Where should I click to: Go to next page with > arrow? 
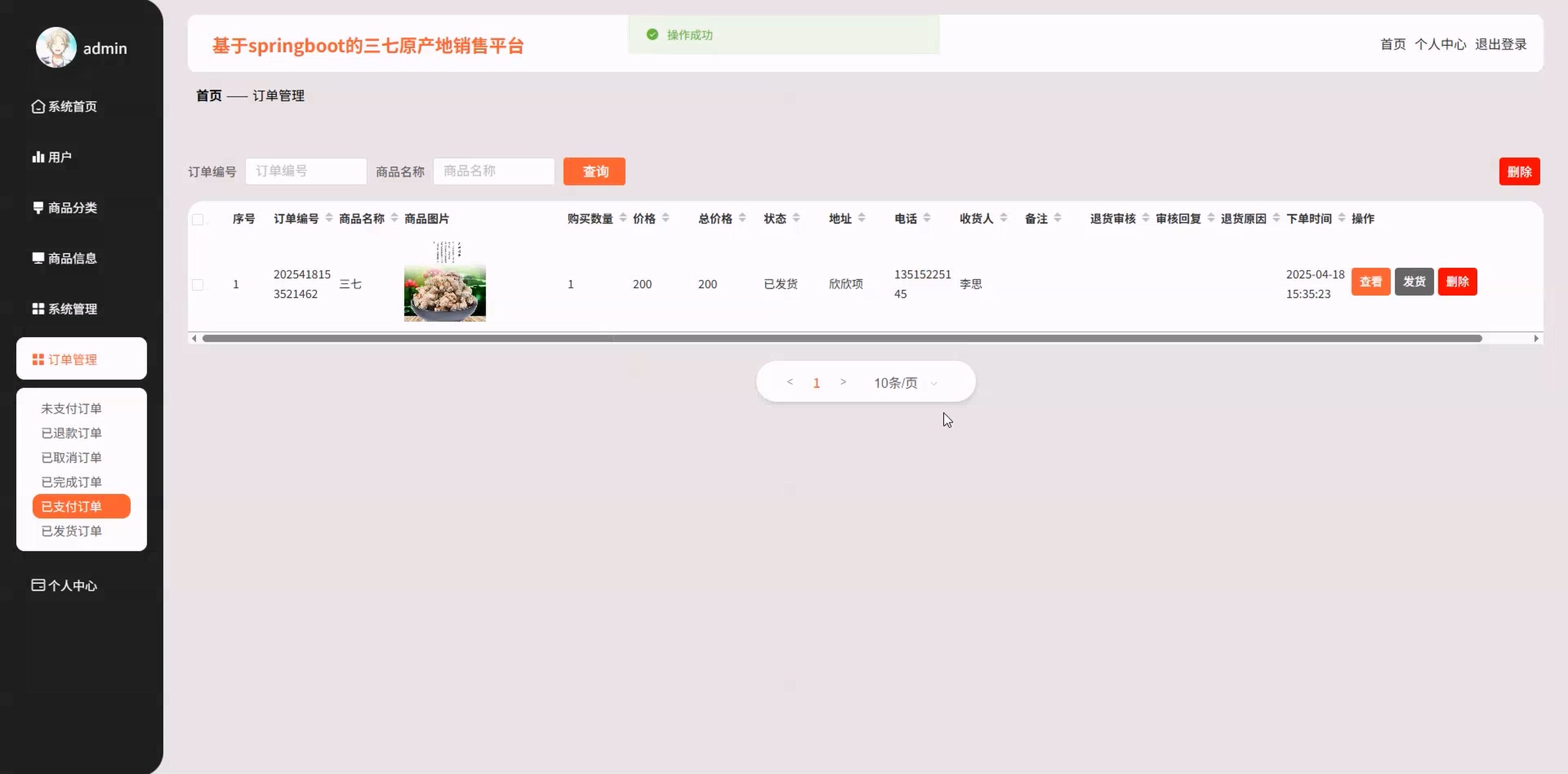coord(843,382)
